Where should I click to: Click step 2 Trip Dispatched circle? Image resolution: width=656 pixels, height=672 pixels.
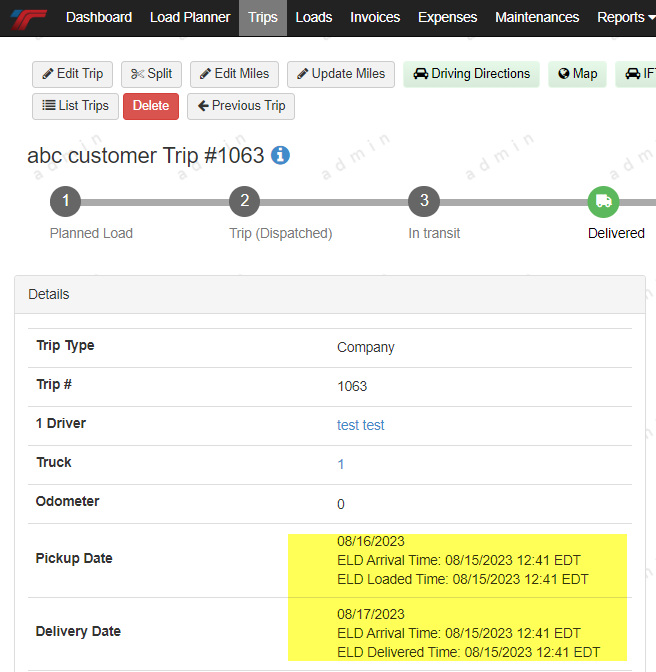click(x=244, y=201)
